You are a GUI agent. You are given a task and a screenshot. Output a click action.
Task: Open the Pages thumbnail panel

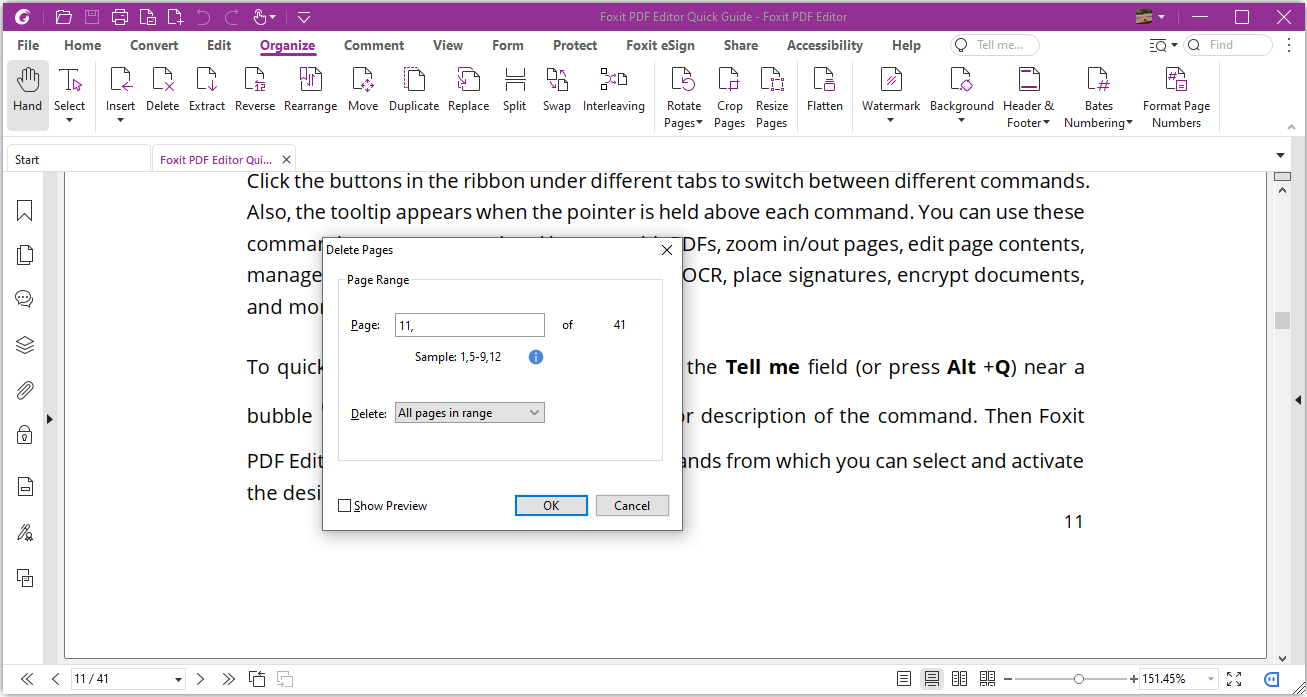click(x=25, y=255)
